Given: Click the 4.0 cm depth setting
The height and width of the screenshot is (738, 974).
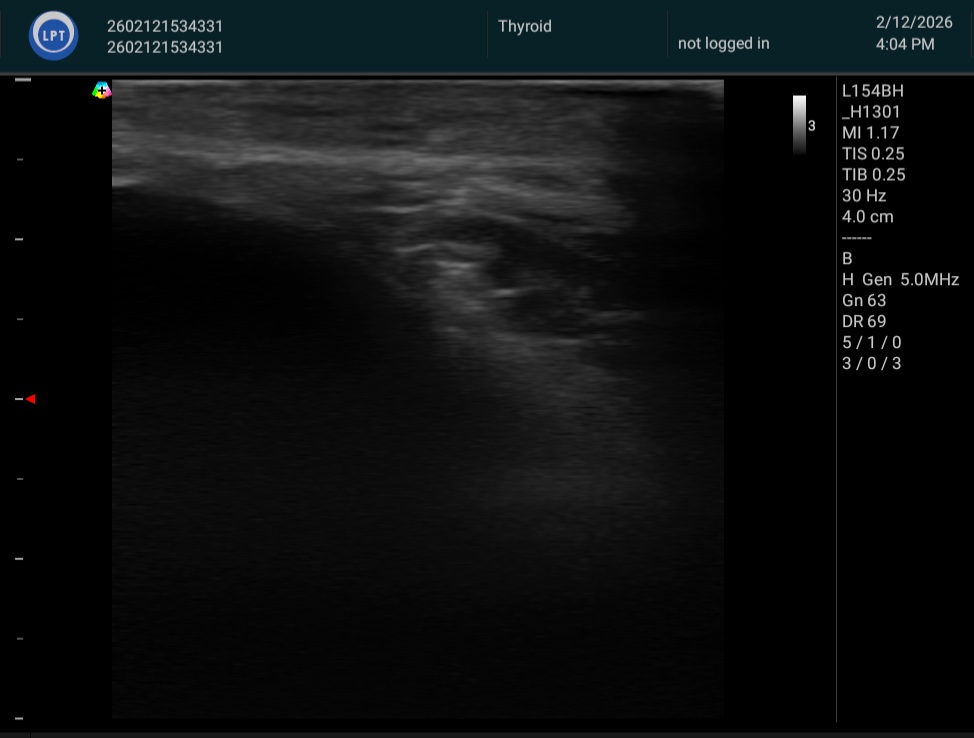Looking at the screenshot, I should (867, 217).
